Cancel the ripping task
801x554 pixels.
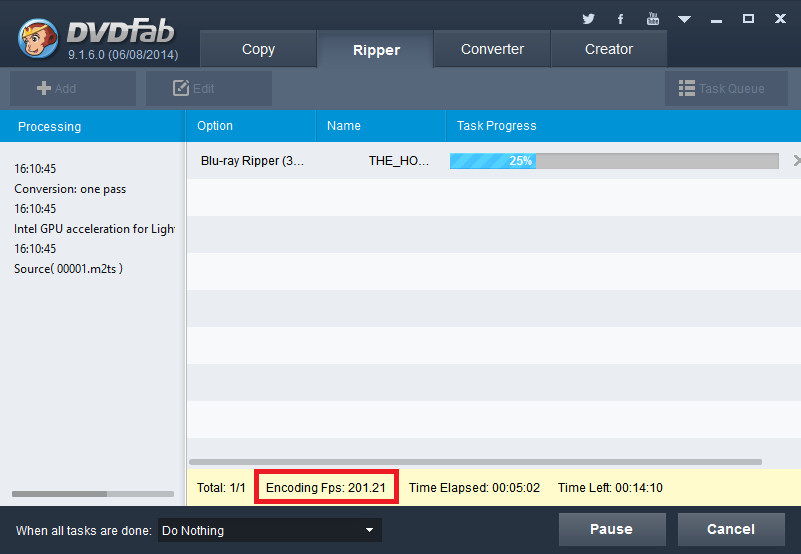click(x=731, y=529)
